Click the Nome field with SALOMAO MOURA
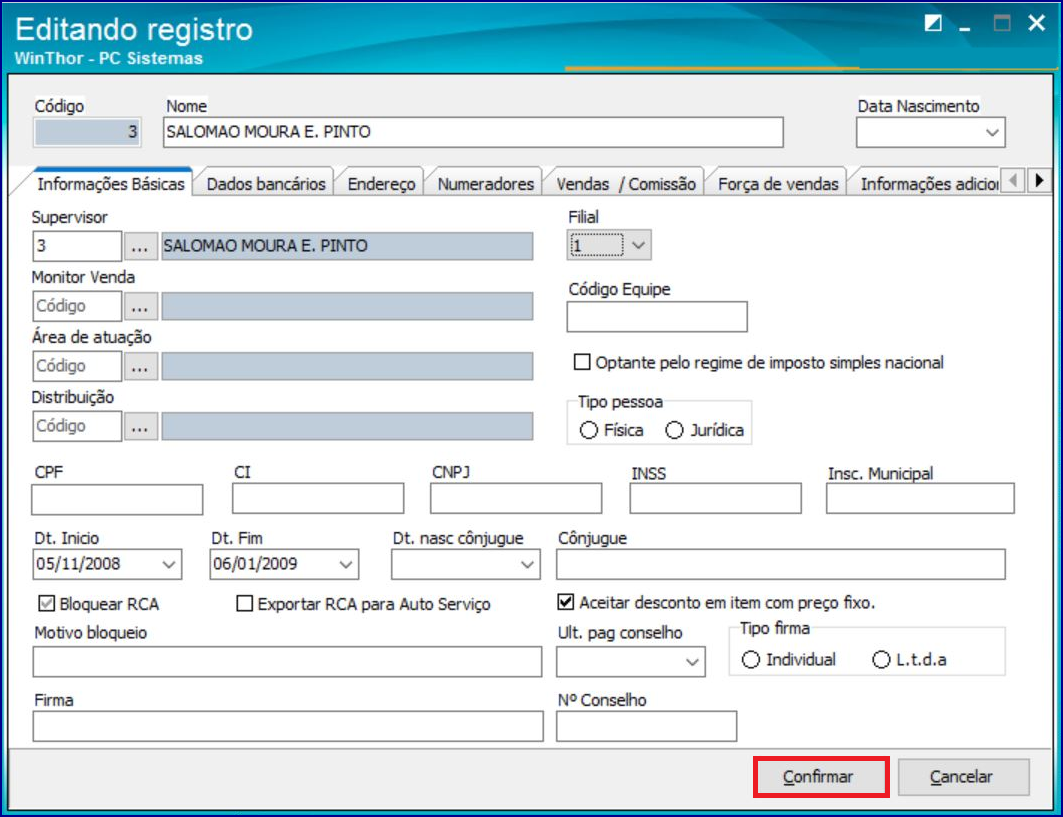The height and width of the screenshot is (817, 1063). tap(473, 132)
